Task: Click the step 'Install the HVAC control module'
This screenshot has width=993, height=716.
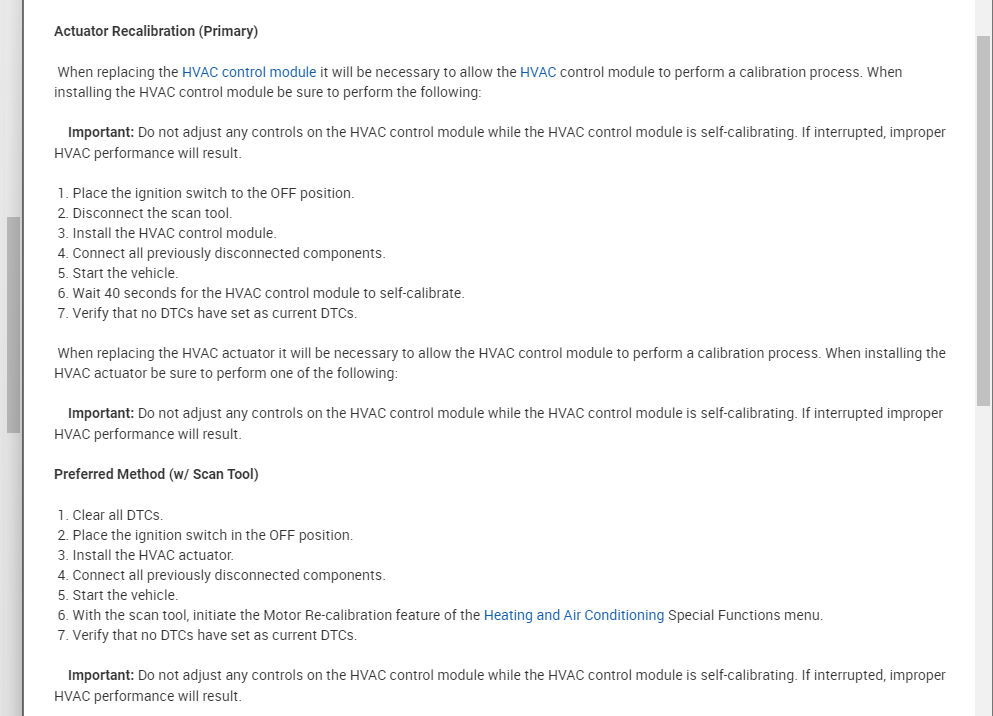Action: pos(174,233)
